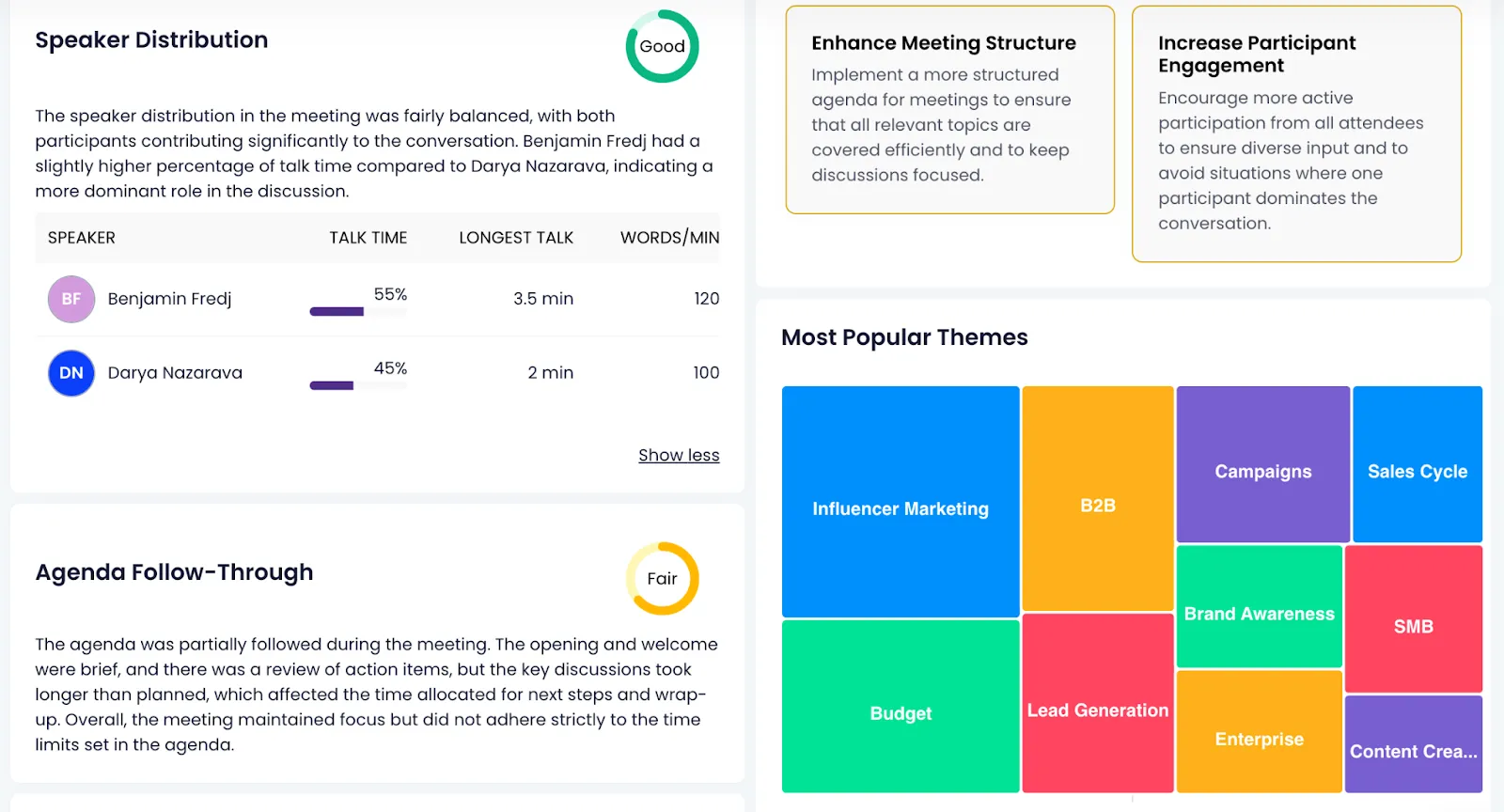
Task: Select the SMB theme tile
Action: (1413, 619)
